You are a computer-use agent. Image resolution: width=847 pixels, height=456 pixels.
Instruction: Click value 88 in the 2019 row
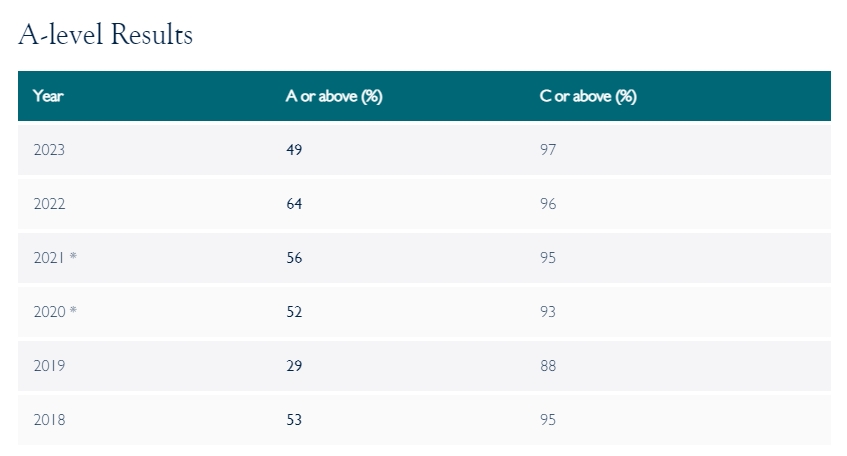(548, 366)
